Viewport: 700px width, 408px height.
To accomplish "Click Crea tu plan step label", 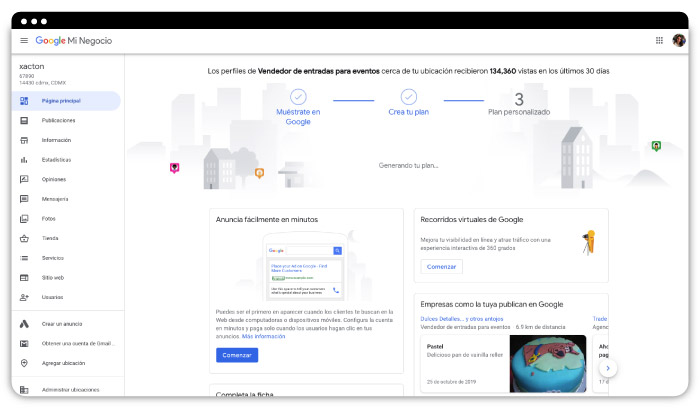I will tap(408, 112).
